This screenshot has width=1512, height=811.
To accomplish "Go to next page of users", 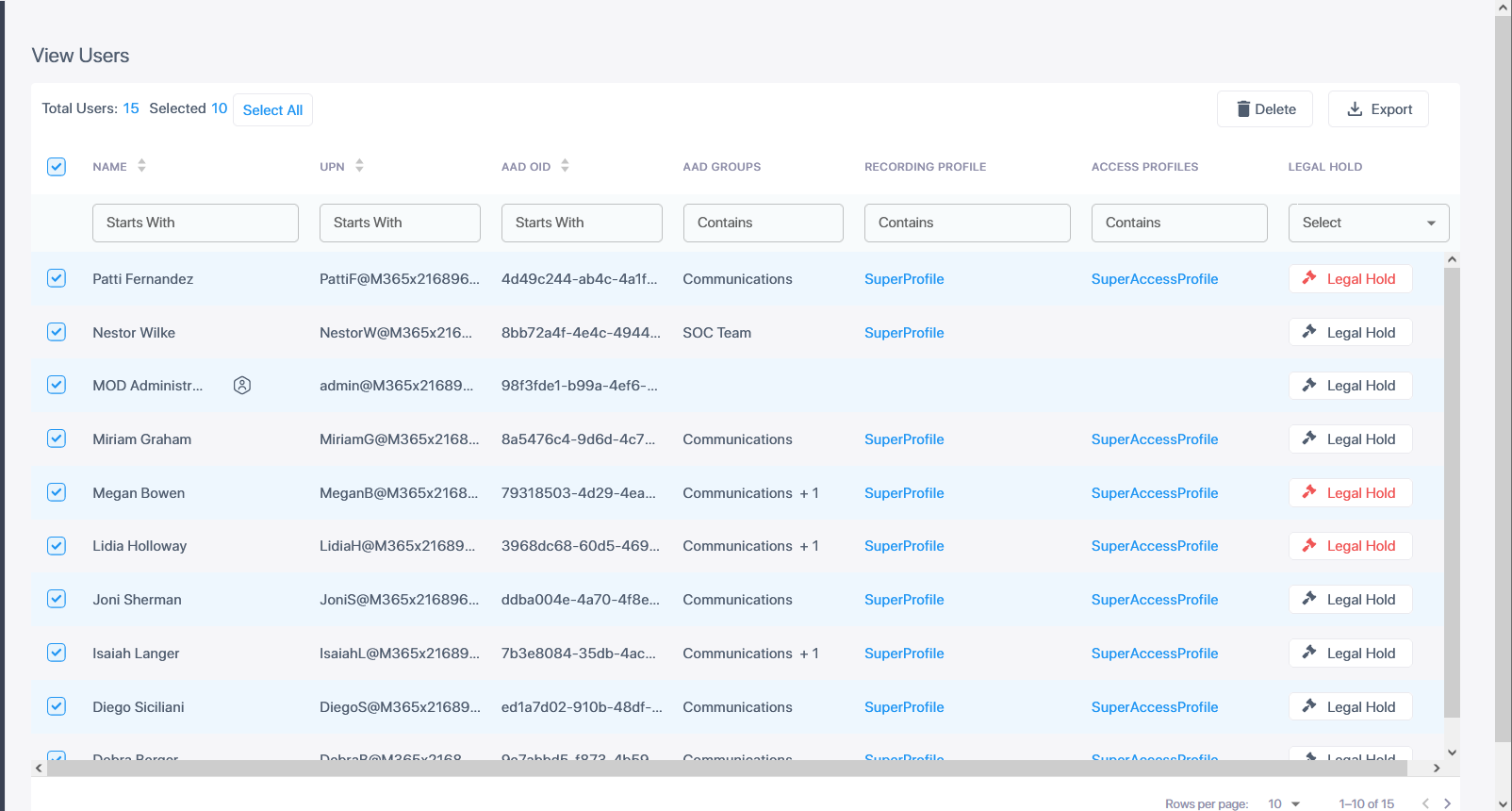I will [1447, 803].
